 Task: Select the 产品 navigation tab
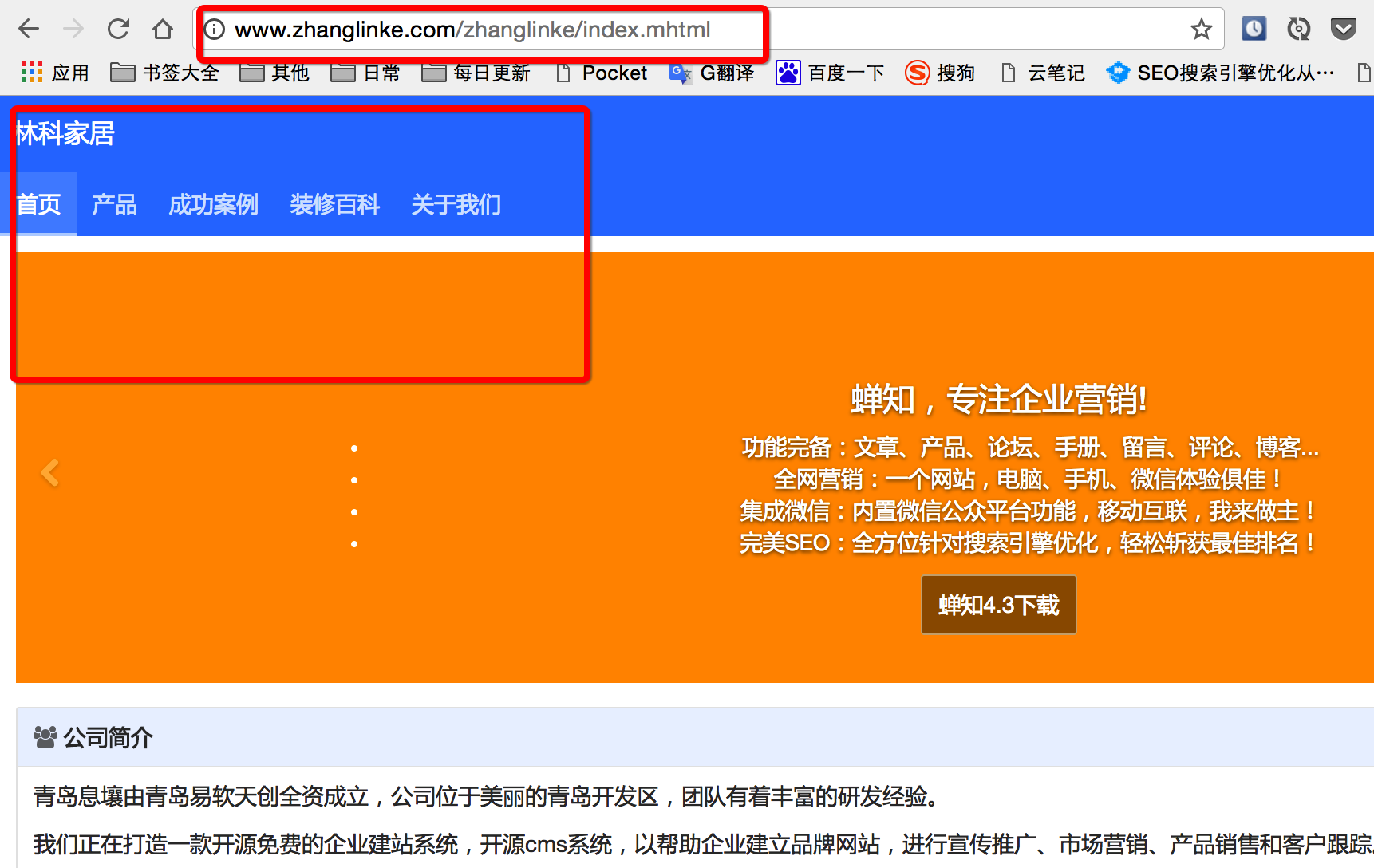coord(114,204)
